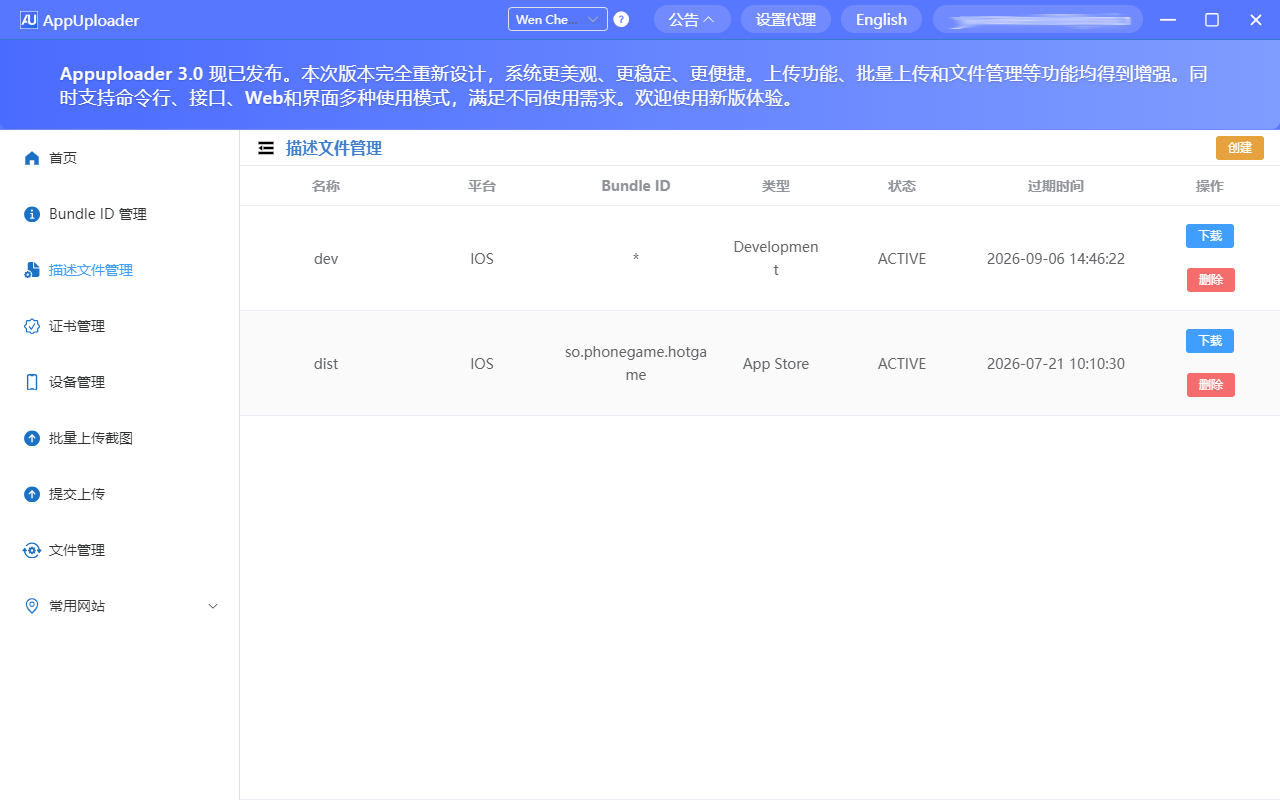Click the list icon beside 描述文件管理 title
Image resolution: width=1280 pixels, height=800 pixels.
266,147
